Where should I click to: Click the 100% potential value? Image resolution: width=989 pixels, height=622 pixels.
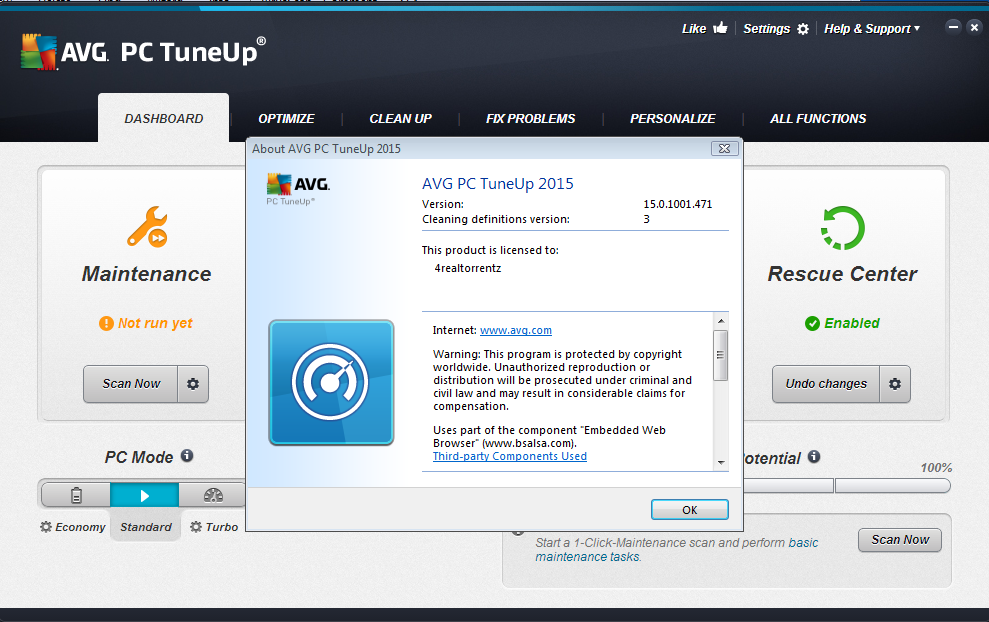pyautogui.click(x=936, y=467)
